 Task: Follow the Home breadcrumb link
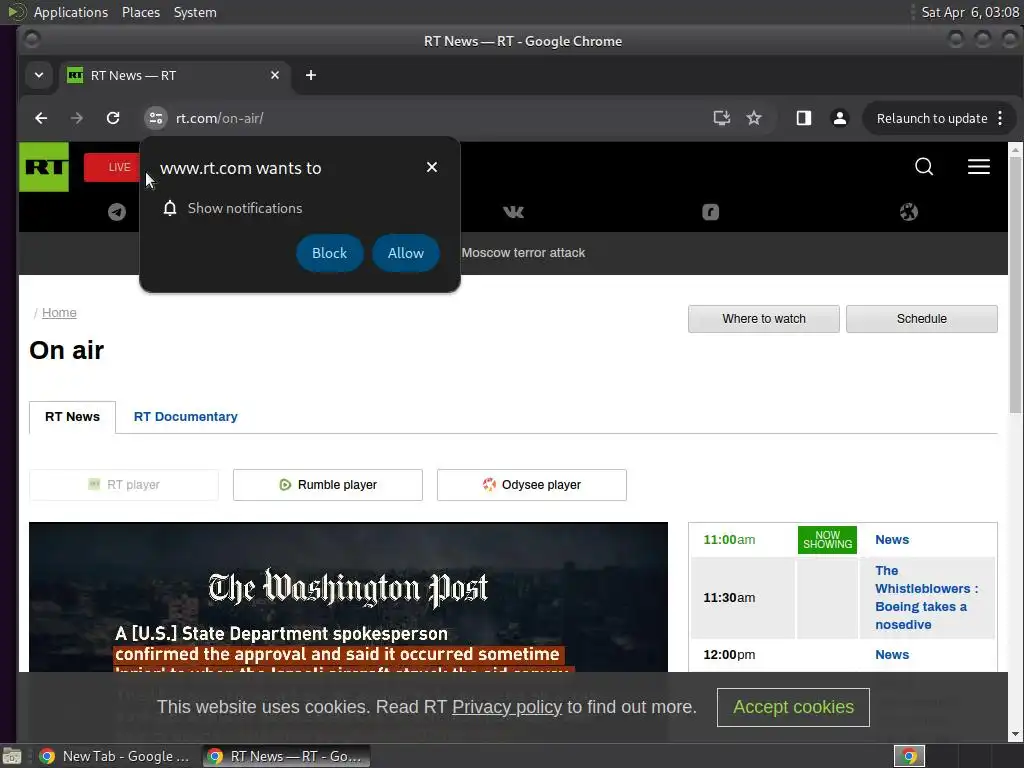tap(59, 313)
